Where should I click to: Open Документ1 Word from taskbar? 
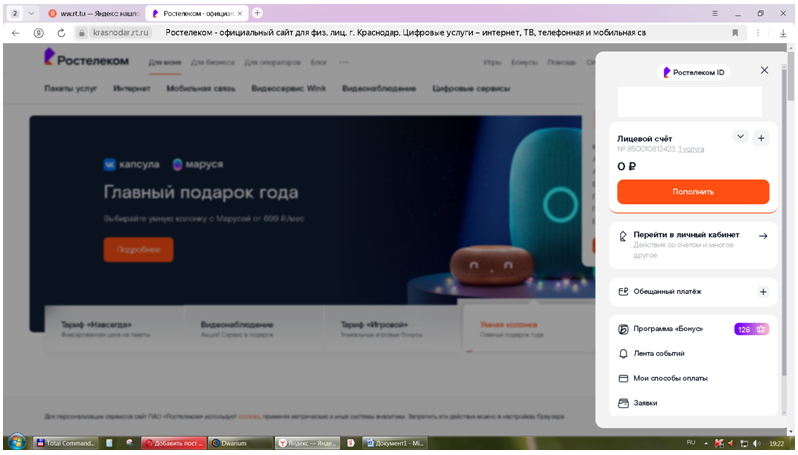[395, 443]
